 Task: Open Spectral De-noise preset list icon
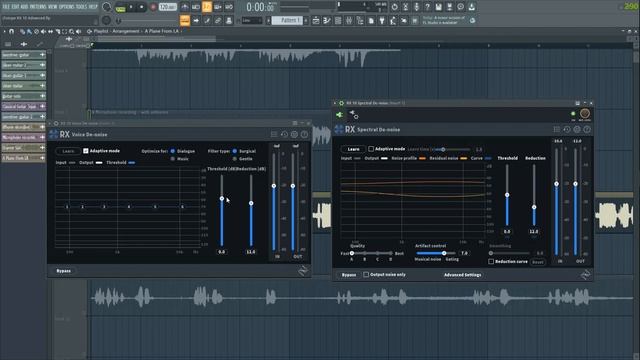pyautogui.click(x=557, y=129)
